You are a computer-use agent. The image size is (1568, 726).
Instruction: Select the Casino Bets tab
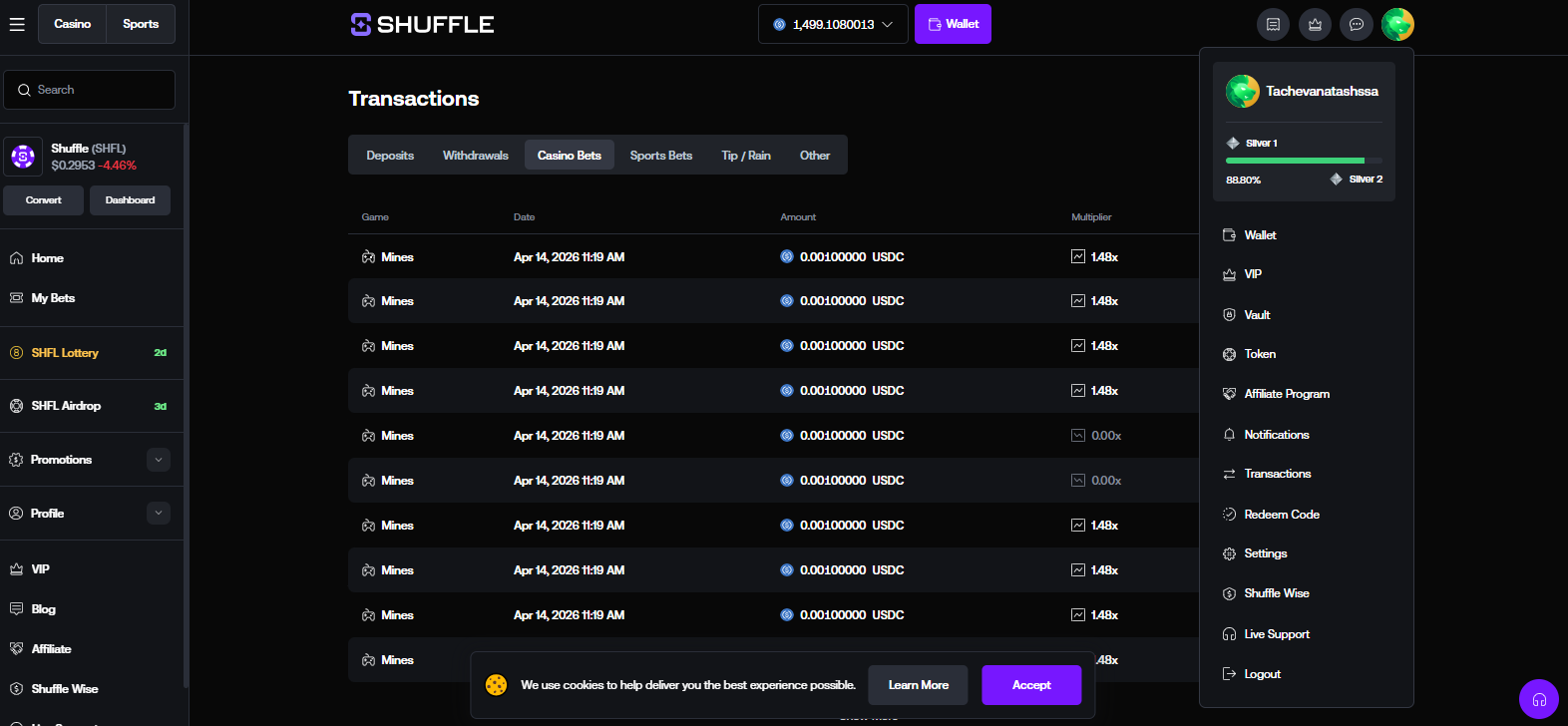click(570, 156)
